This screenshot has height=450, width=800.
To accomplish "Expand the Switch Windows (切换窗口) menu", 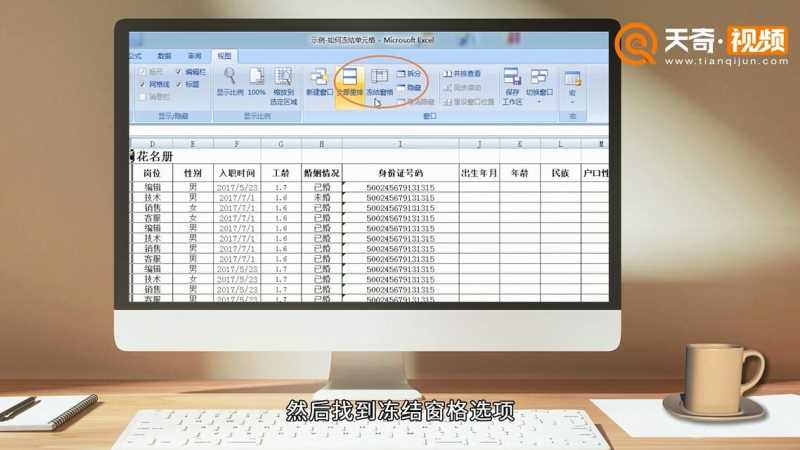I will (539, 85).
